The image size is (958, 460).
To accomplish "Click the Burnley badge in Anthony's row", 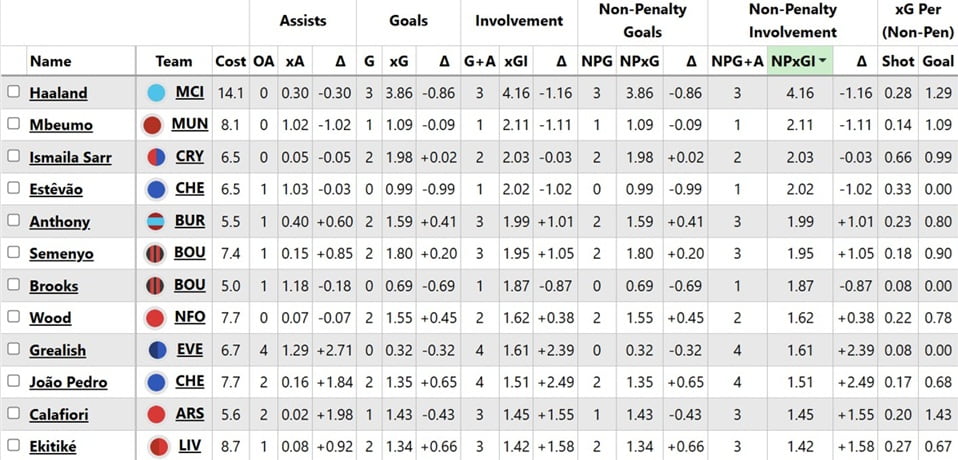I will pos(155,221).
